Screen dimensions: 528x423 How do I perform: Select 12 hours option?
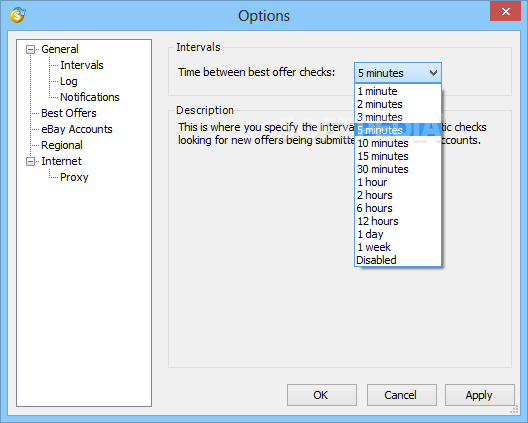click(398, 221)
